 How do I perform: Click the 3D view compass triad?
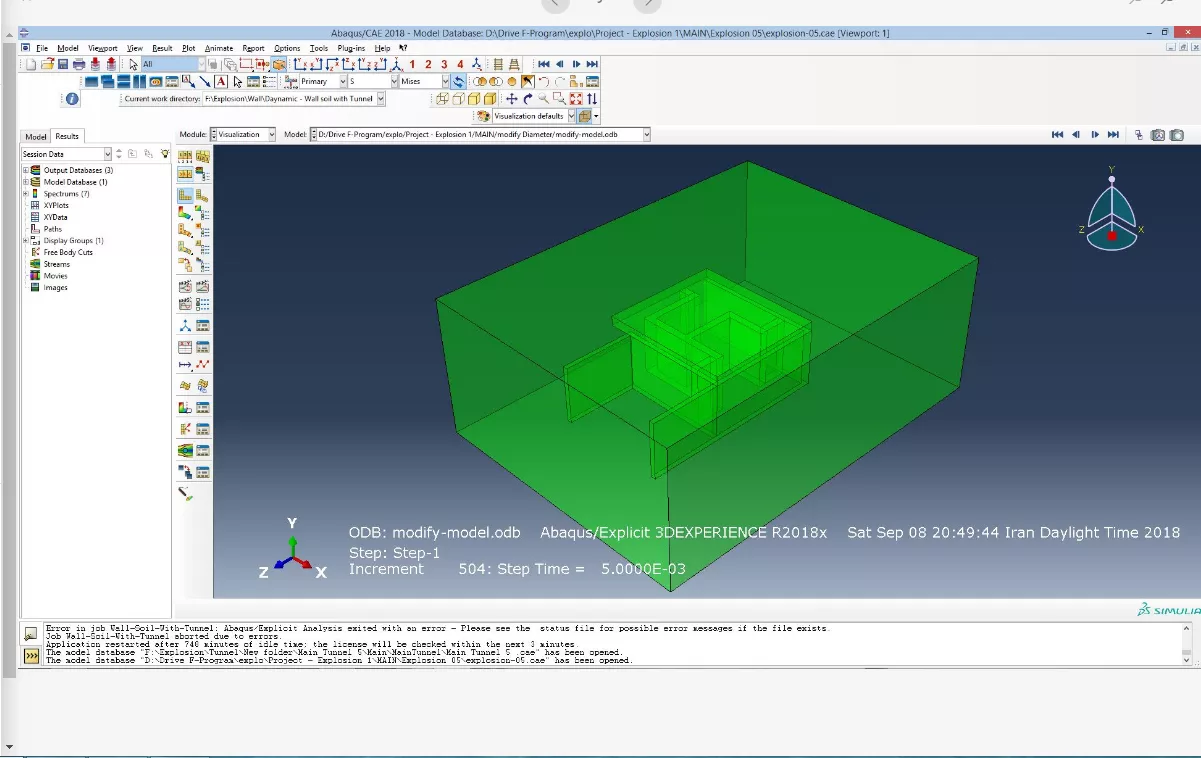click(x=1111, y=208)
